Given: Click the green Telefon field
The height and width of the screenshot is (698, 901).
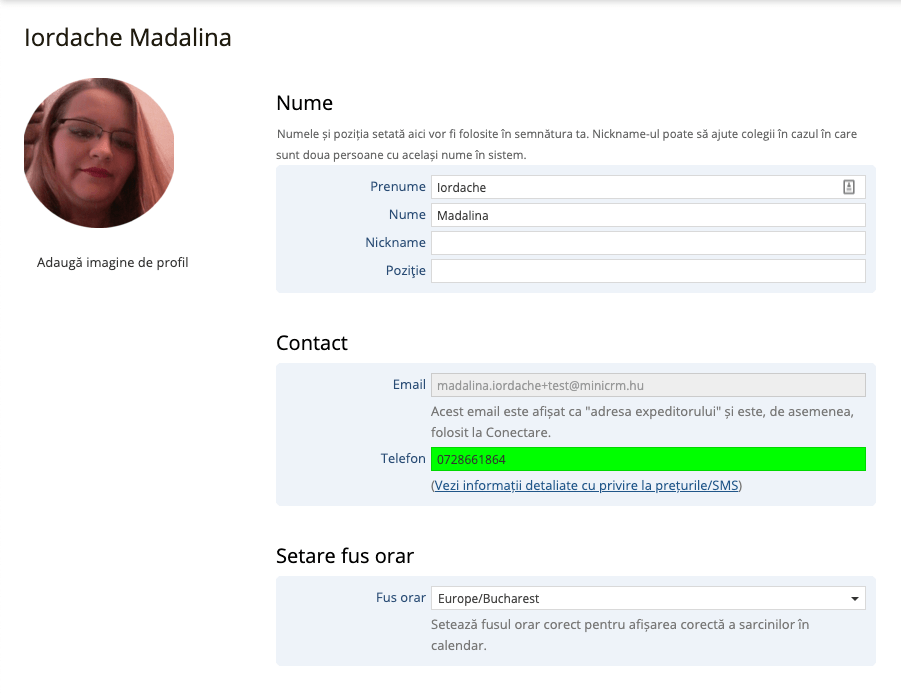Looking at the screenshot, I should point(648,459).
